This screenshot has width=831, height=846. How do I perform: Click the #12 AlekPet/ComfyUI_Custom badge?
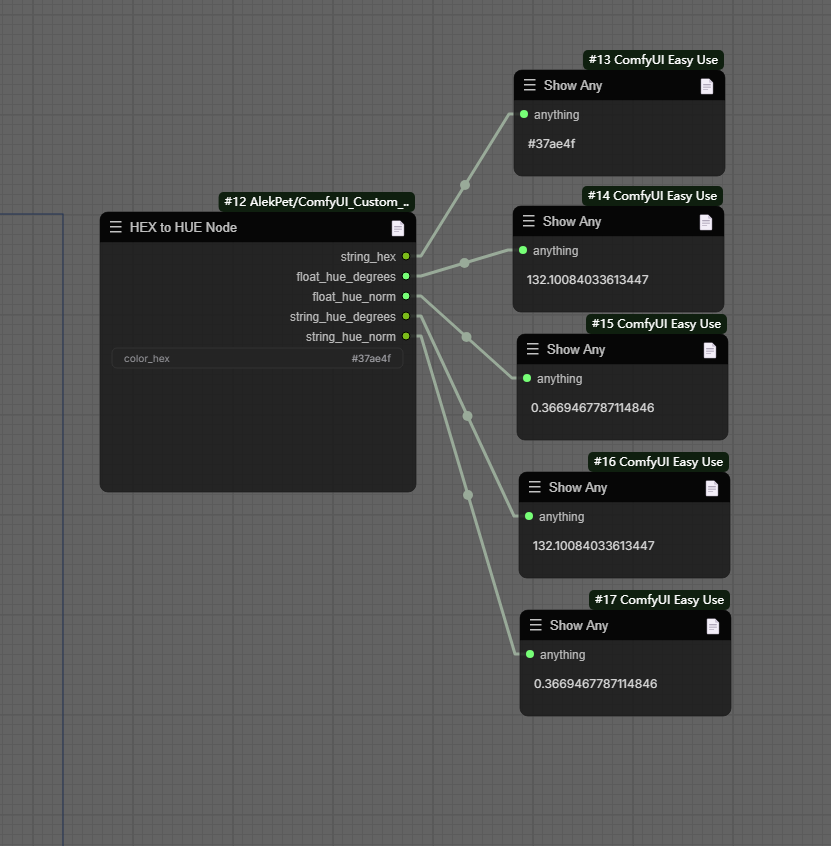(316, 201)
